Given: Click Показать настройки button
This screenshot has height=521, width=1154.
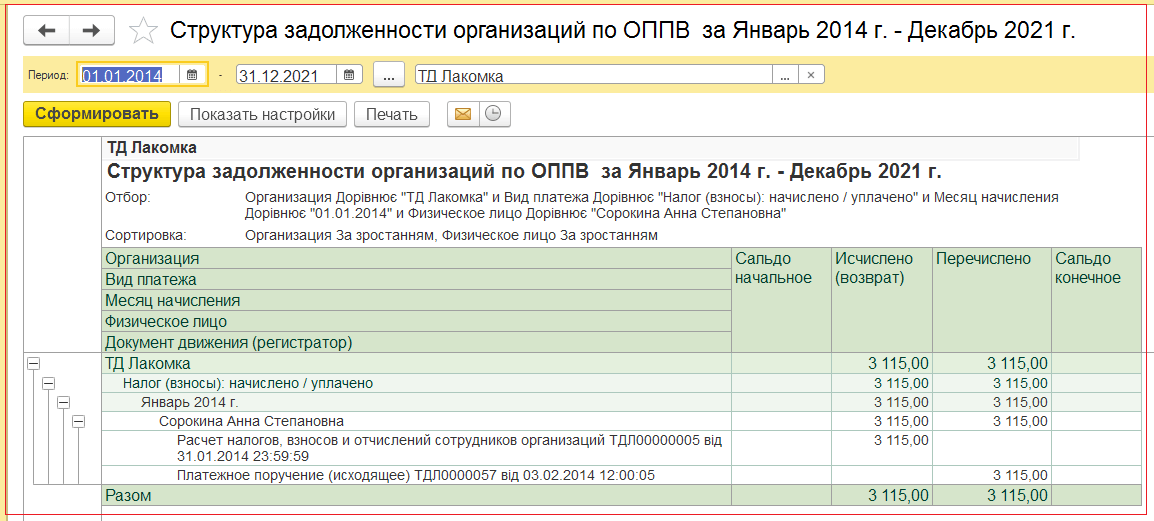Looking at the screenshot, I should (x=262, y=114).
